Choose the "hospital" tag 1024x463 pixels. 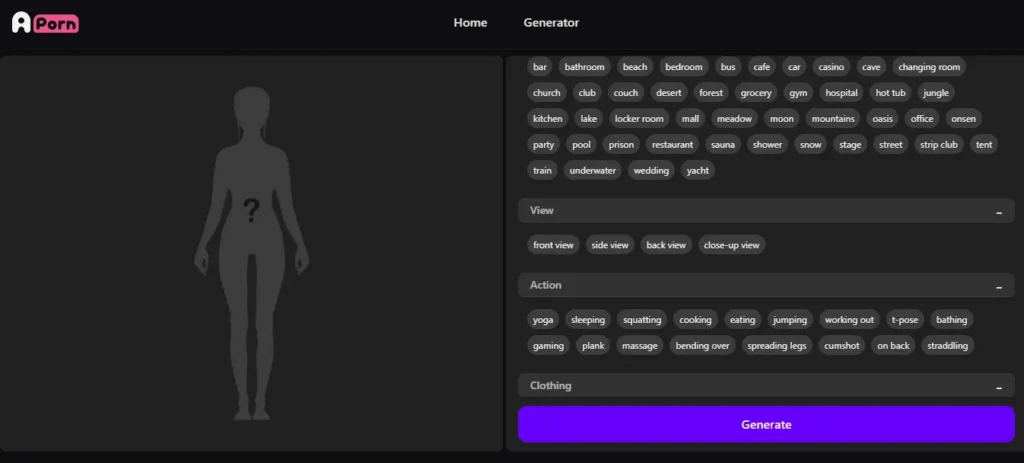[841, 93]
